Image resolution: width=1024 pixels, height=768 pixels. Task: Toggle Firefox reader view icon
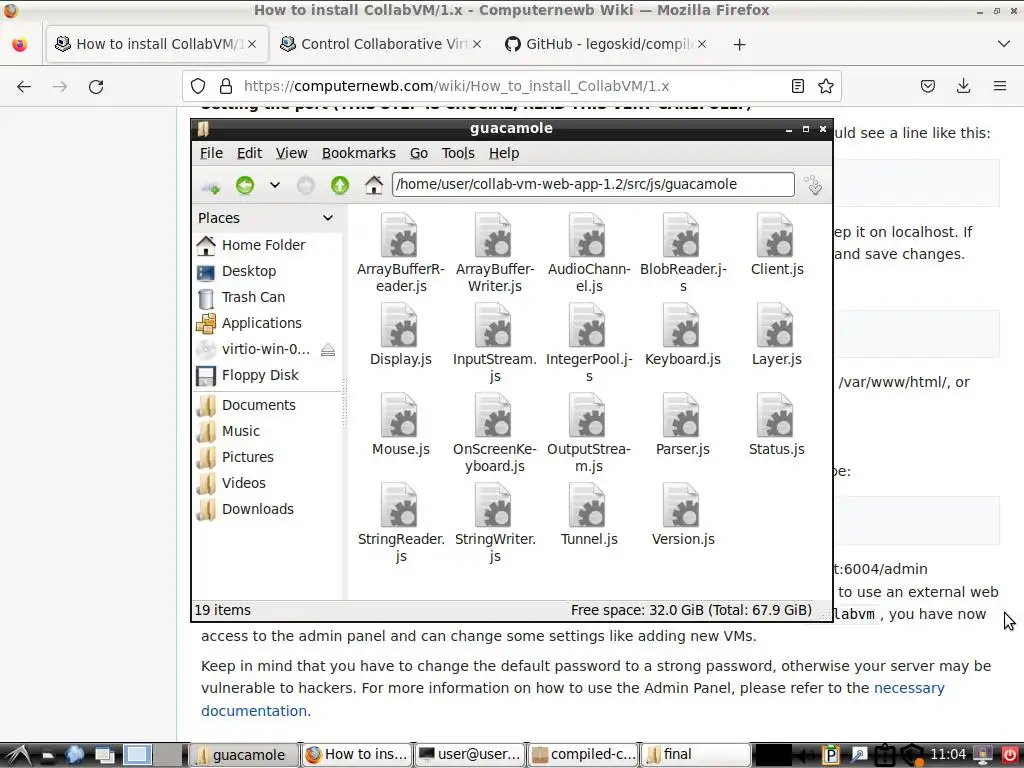pos(797,86)
